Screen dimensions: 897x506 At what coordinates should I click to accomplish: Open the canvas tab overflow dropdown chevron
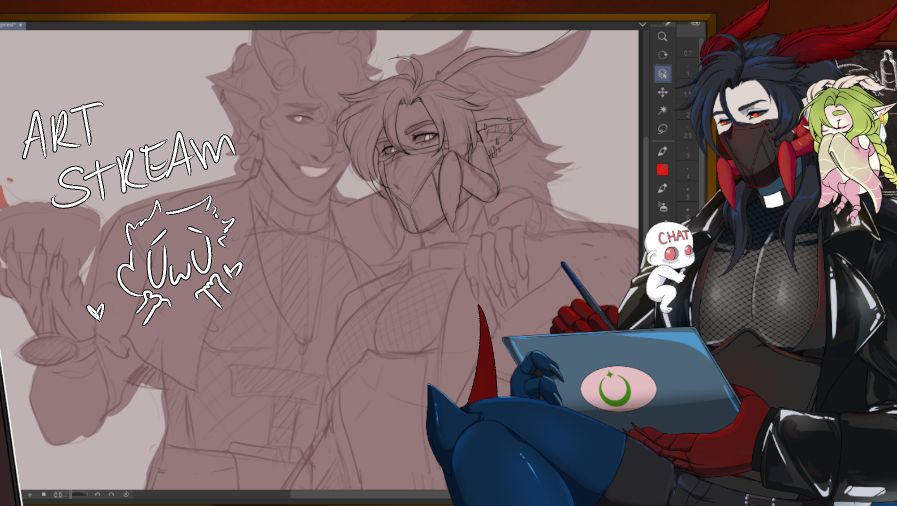coord(642,25)
